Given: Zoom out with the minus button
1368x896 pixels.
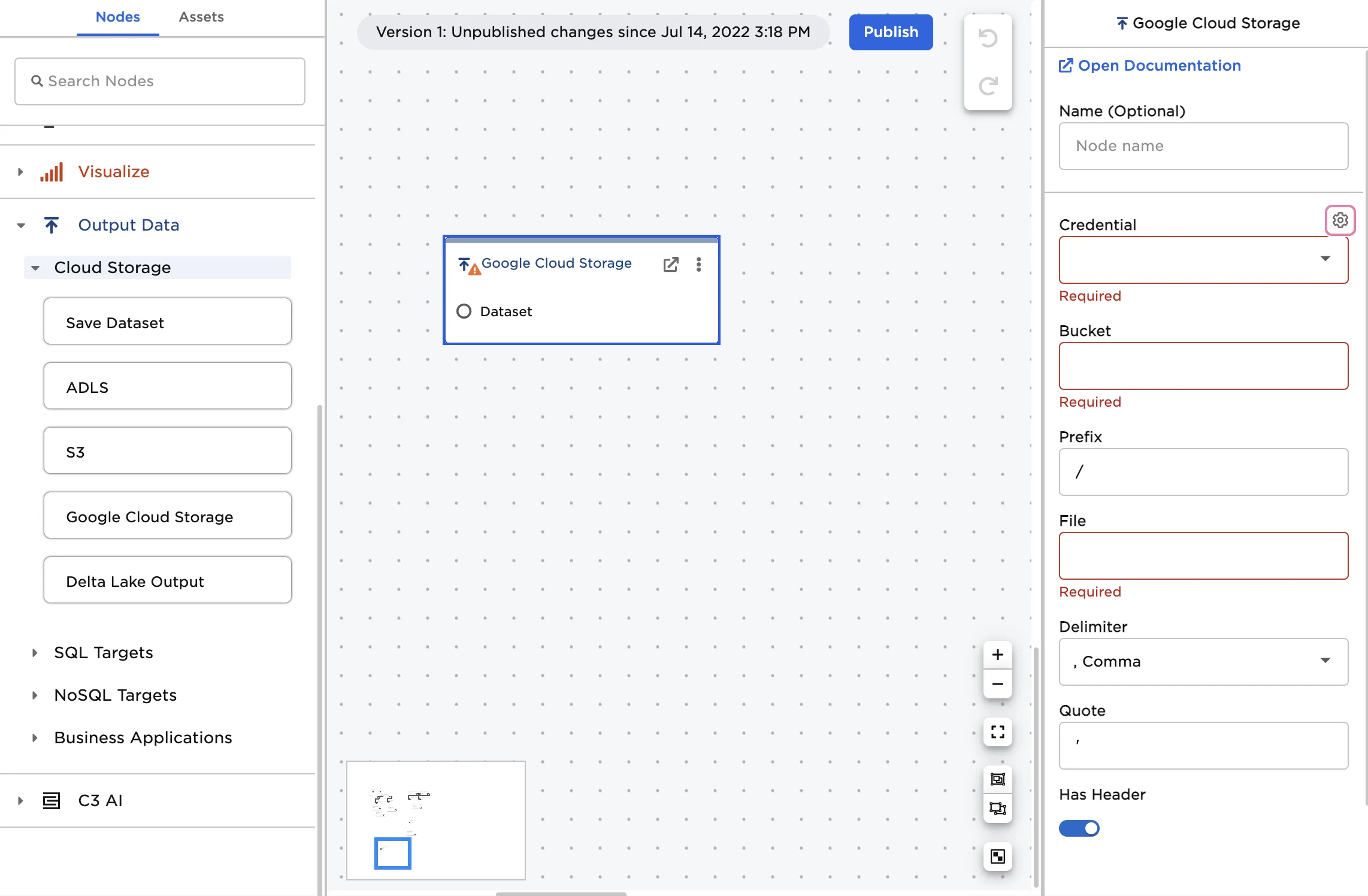Looking at the screenshot, I should [x=997, y=684].
